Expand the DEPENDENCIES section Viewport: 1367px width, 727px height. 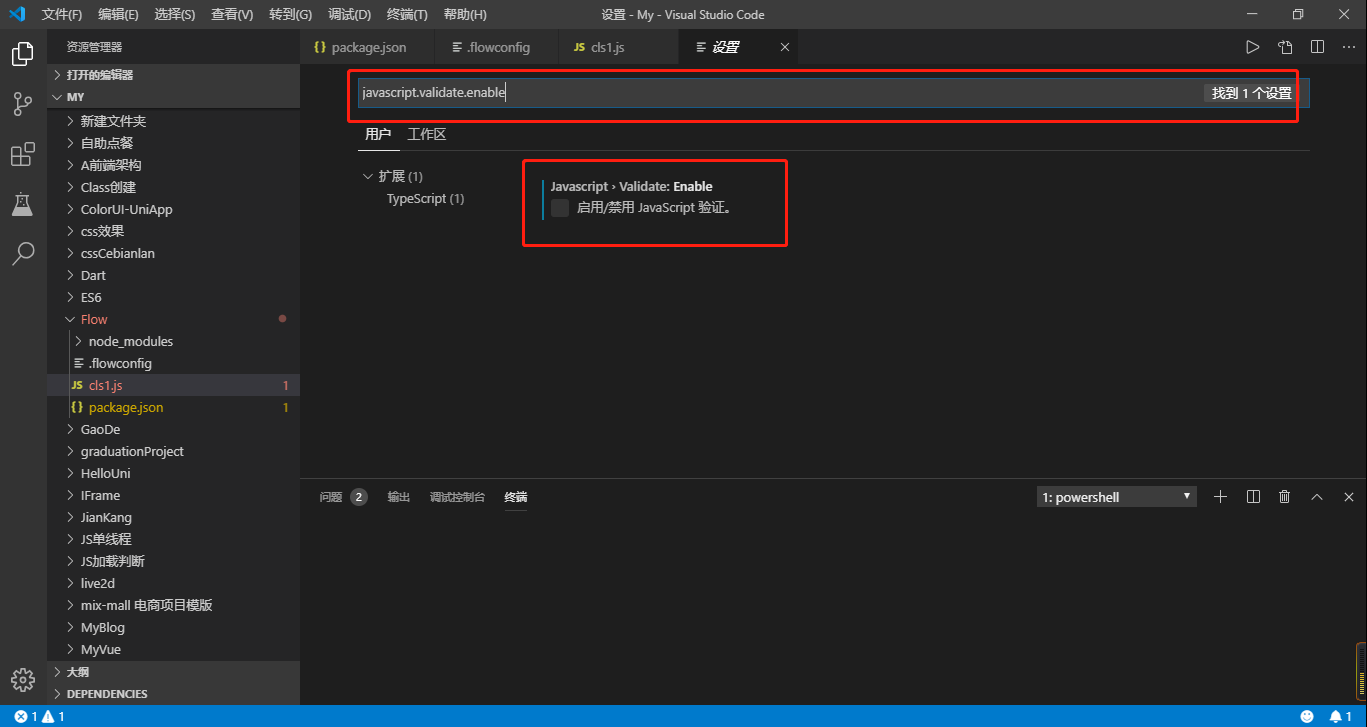coord(173,694)
